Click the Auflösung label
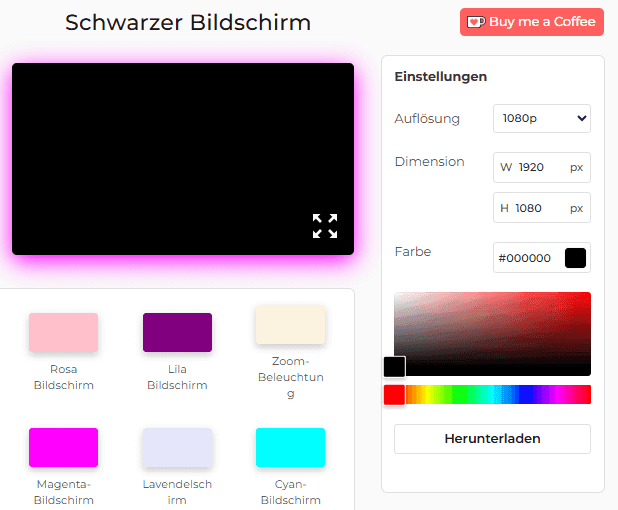This screenshot has height=510, width=618. tap(427, 119)
